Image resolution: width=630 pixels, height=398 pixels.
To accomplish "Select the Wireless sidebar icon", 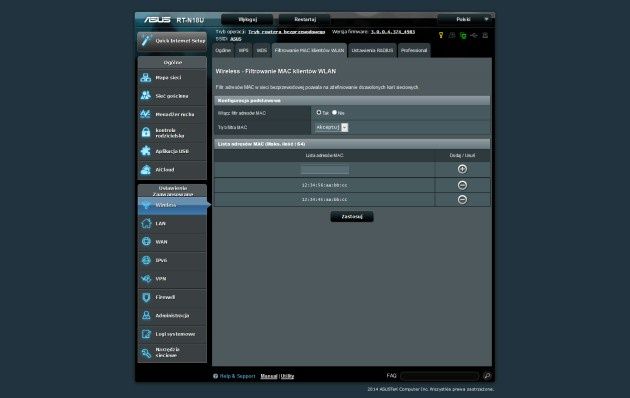I will [x=146, y=205].
